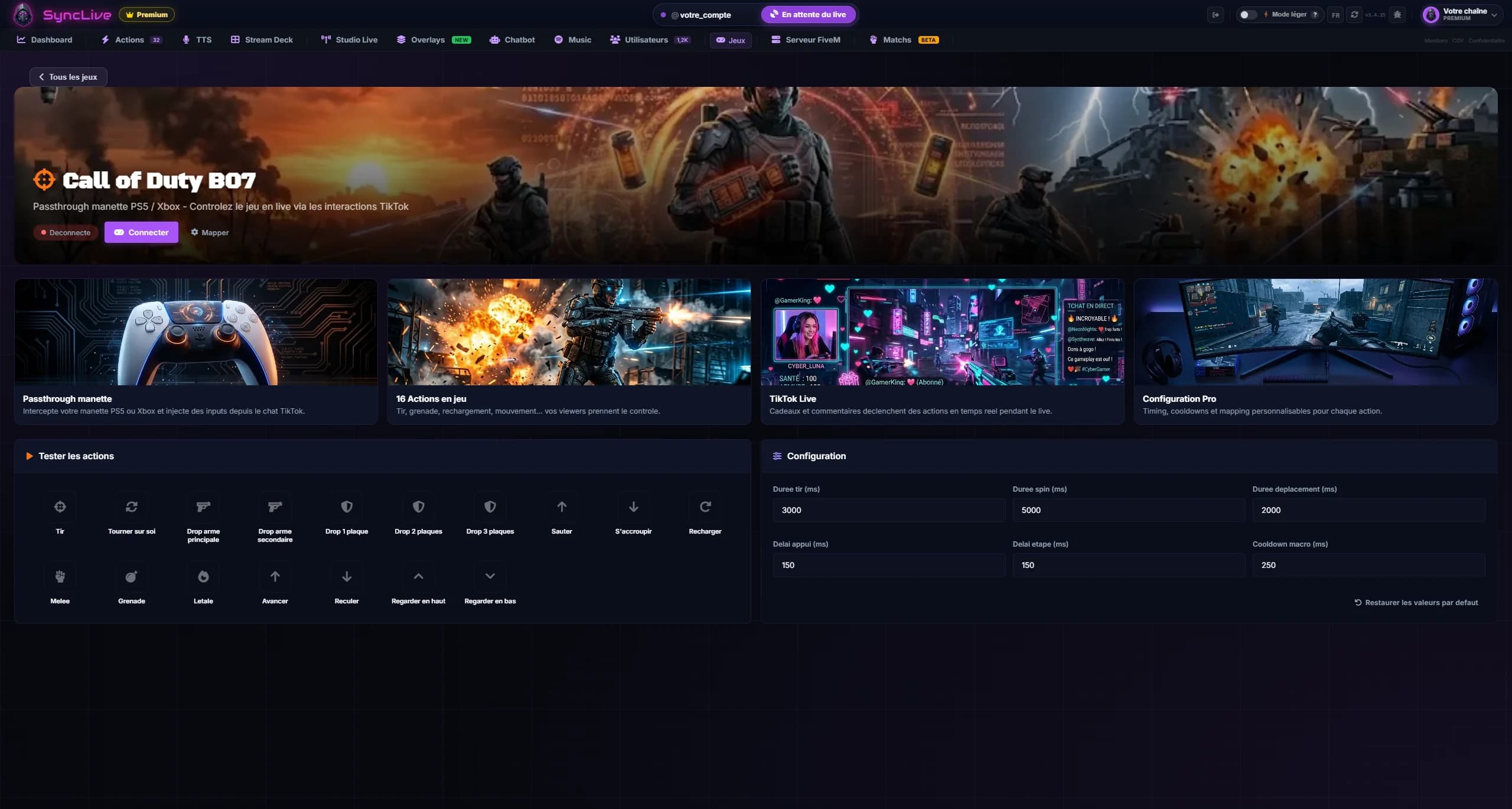
Task: Expand the Votre chaîne account dropdown
Action: tap(1494, 15)
